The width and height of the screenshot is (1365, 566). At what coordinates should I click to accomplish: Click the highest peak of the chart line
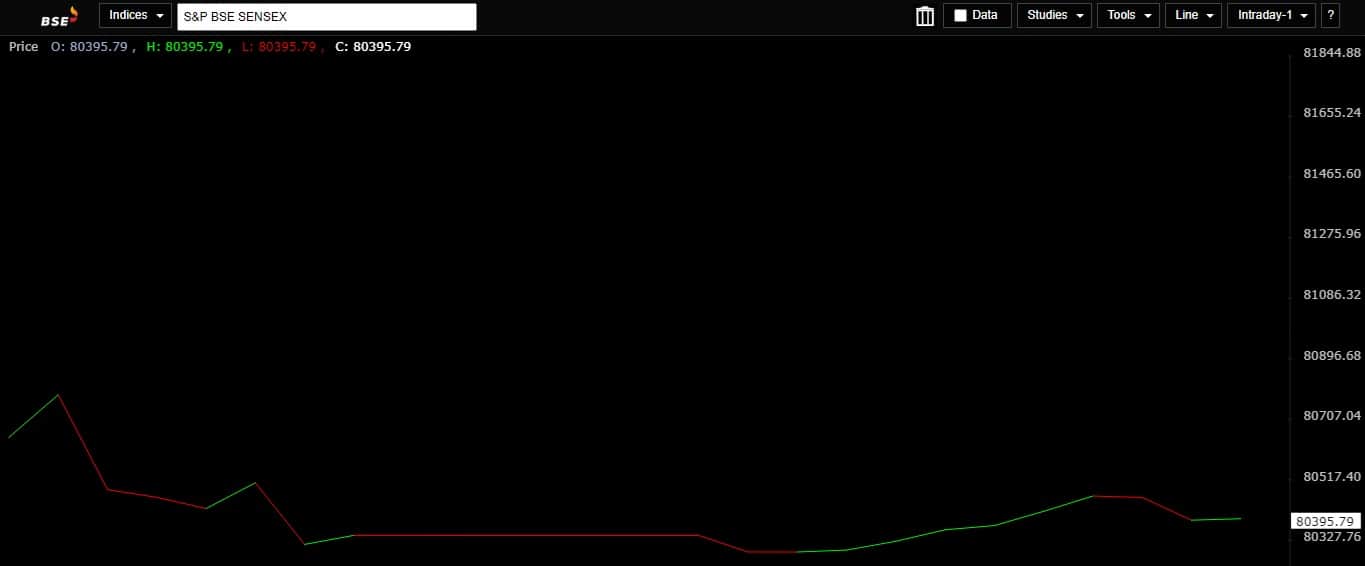pyautogui.click(x=58, y=395)
